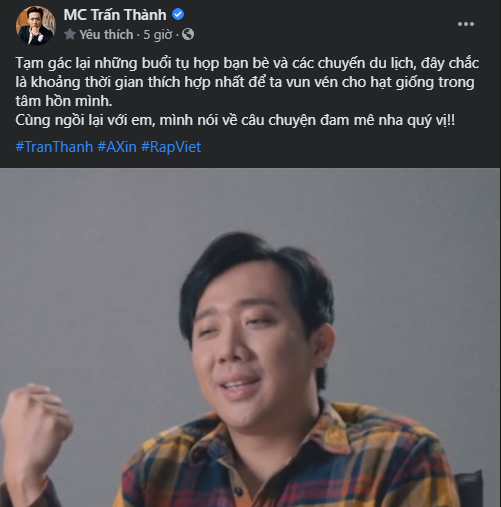This screenshot has height=507, width=501.
Task: Click the Yêu thích label text
Action: (x=106, y=34)
